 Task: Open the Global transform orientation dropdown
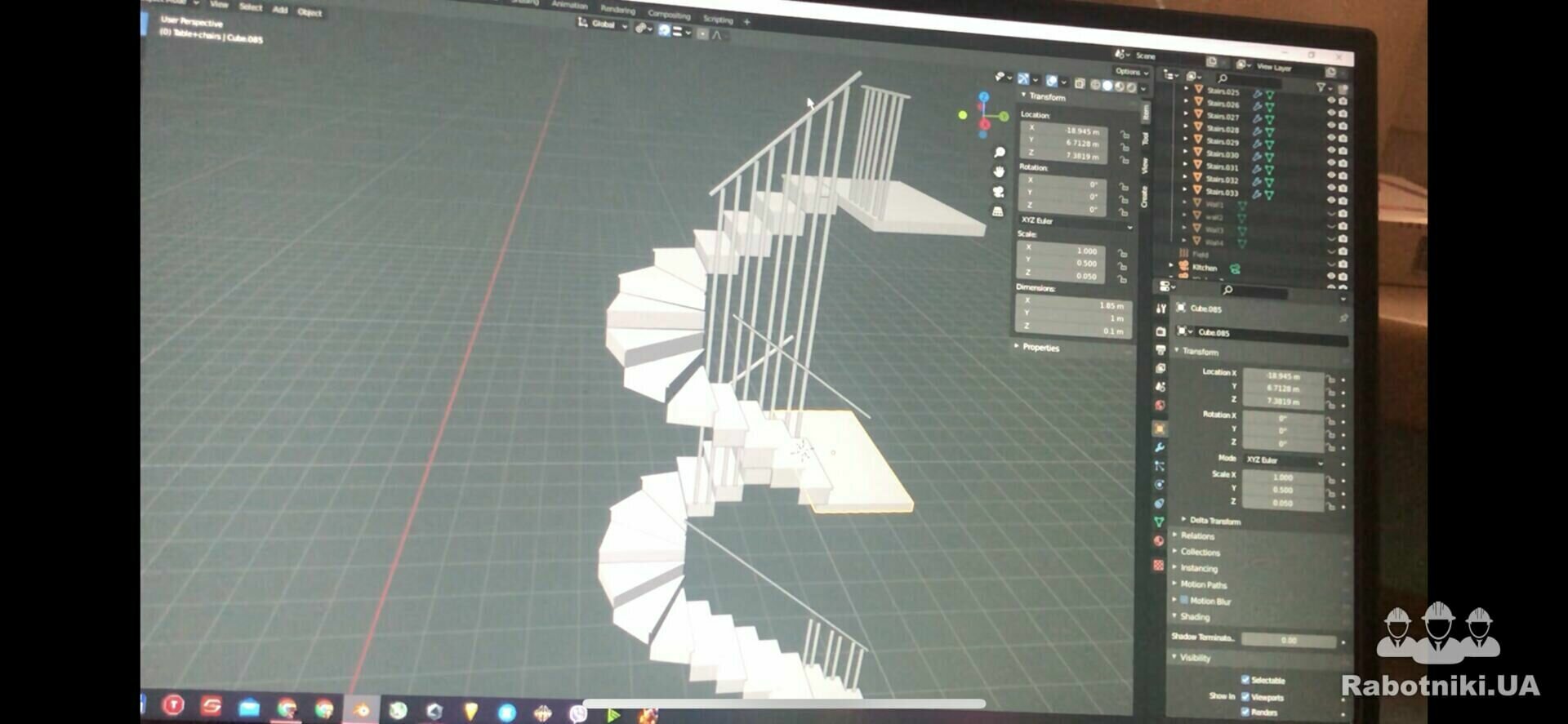click(603, 24)
